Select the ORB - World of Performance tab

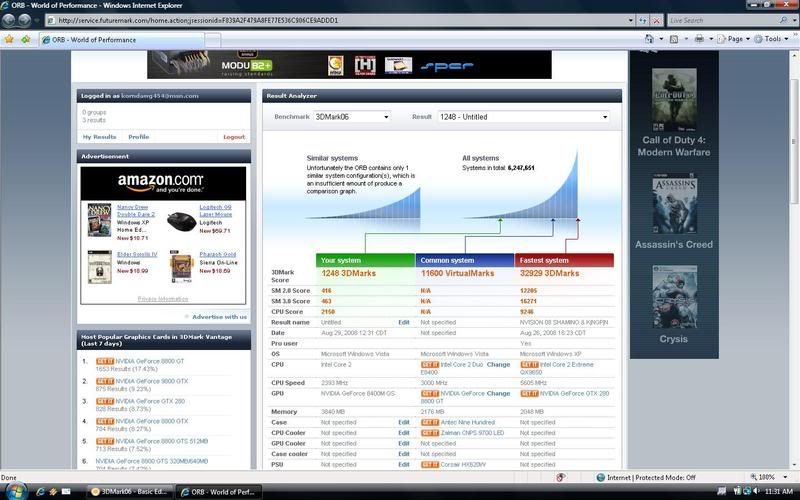pos(122,40)
